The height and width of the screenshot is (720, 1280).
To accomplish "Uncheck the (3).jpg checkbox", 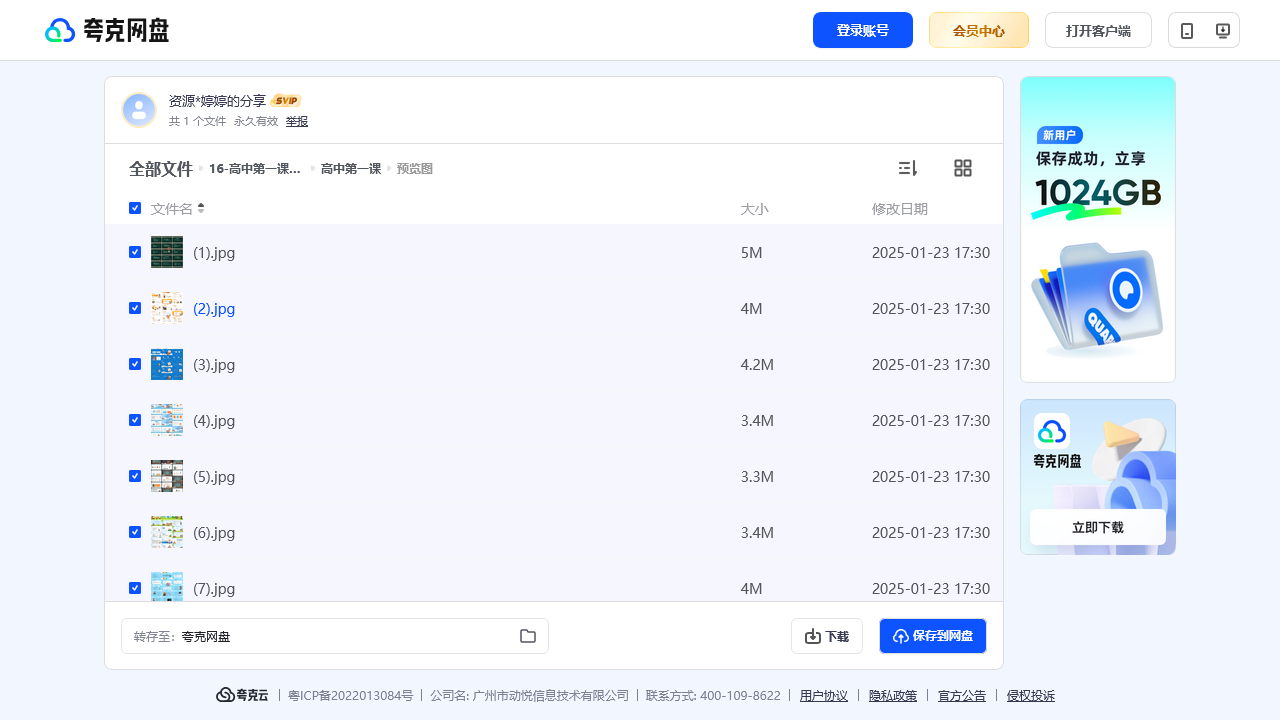I will click(135, 364).
